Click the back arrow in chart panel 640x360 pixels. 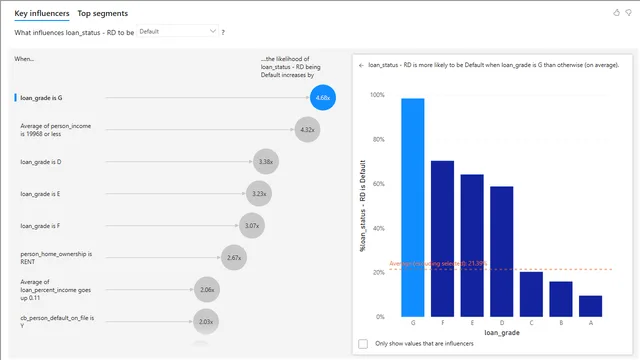tap(361, 65)
